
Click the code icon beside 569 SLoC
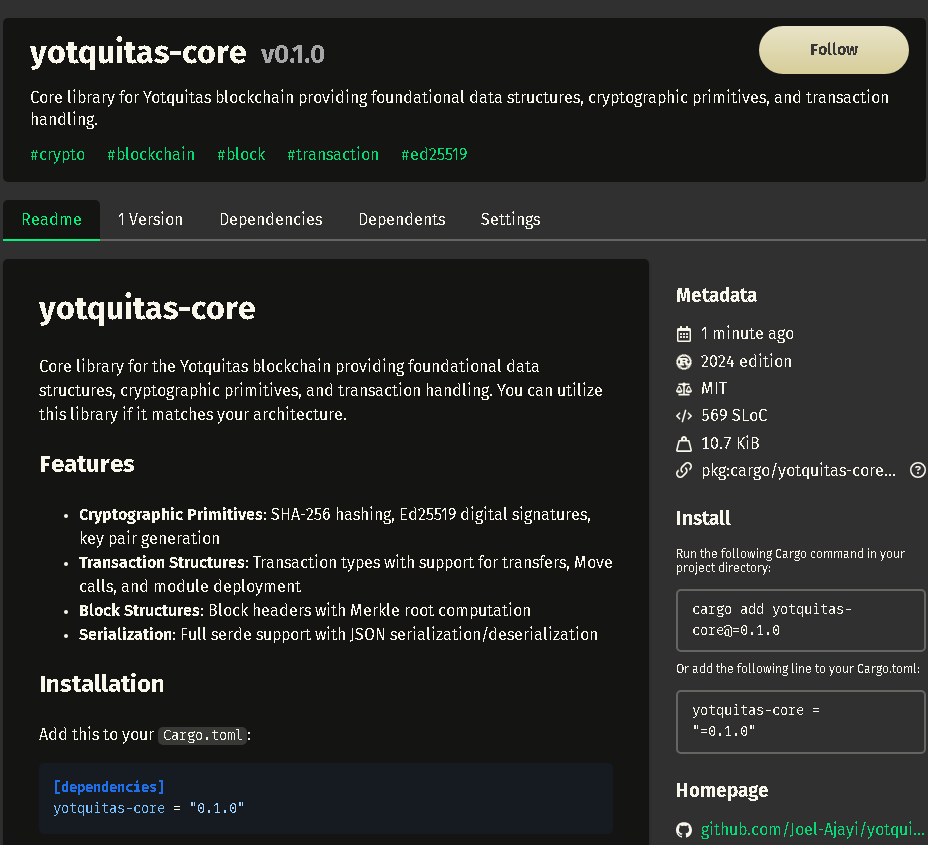pos(684,416)
